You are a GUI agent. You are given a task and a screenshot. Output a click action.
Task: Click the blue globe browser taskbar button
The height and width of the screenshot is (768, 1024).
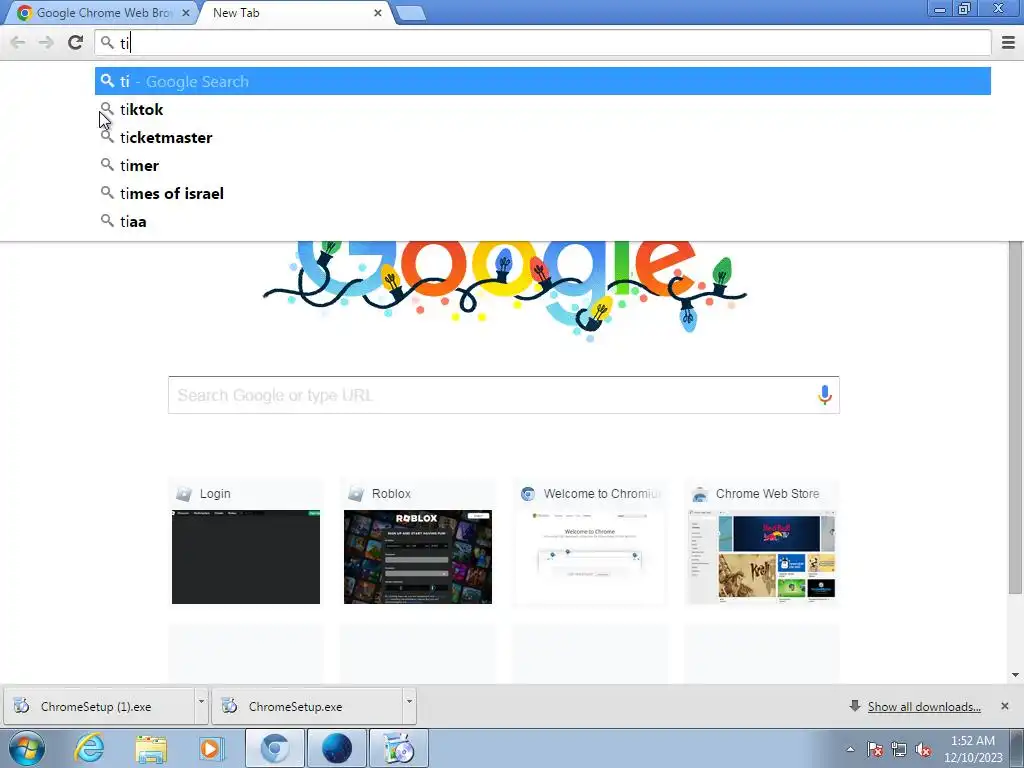[336, 748]
